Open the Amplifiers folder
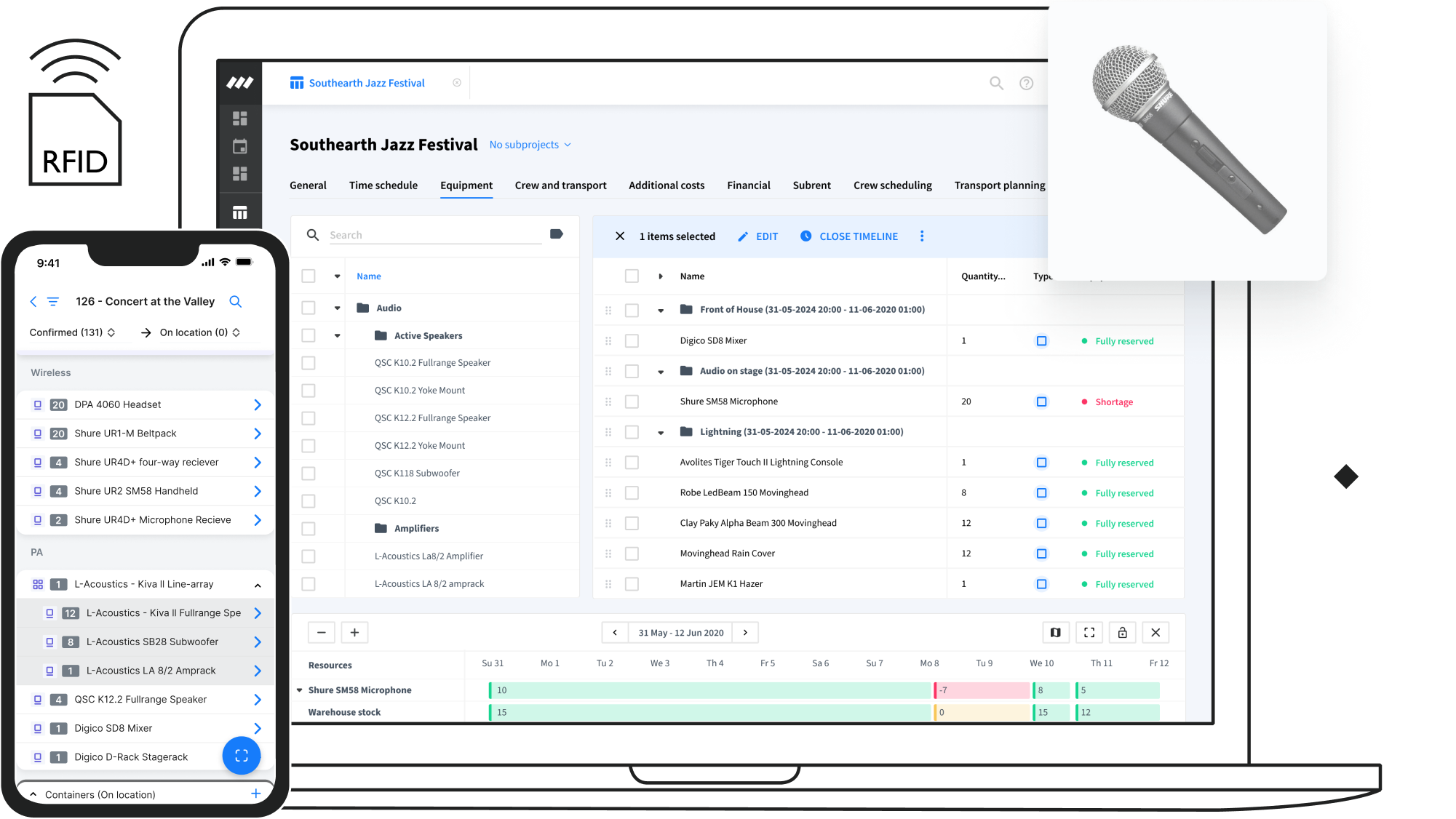The height and width of the screenshot is (819, 1456). coord(406,528)
